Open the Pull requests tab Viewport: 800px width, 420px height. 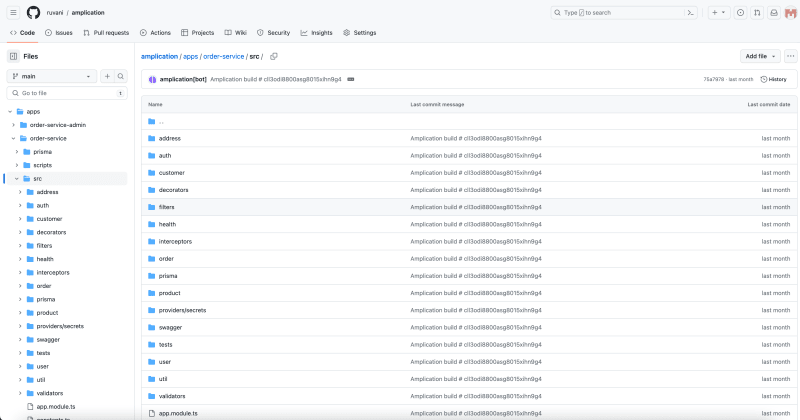click(106, 33)
